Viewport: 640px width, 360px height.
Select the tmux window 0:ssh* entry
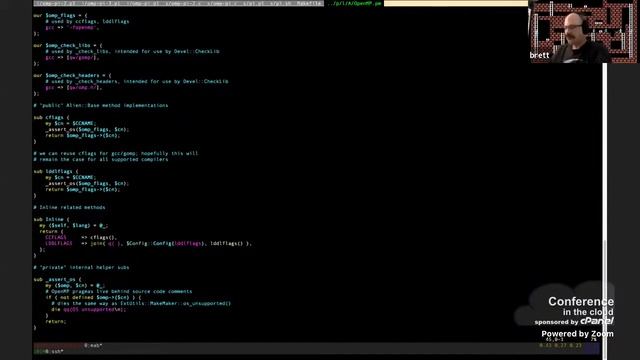point(54,351)
